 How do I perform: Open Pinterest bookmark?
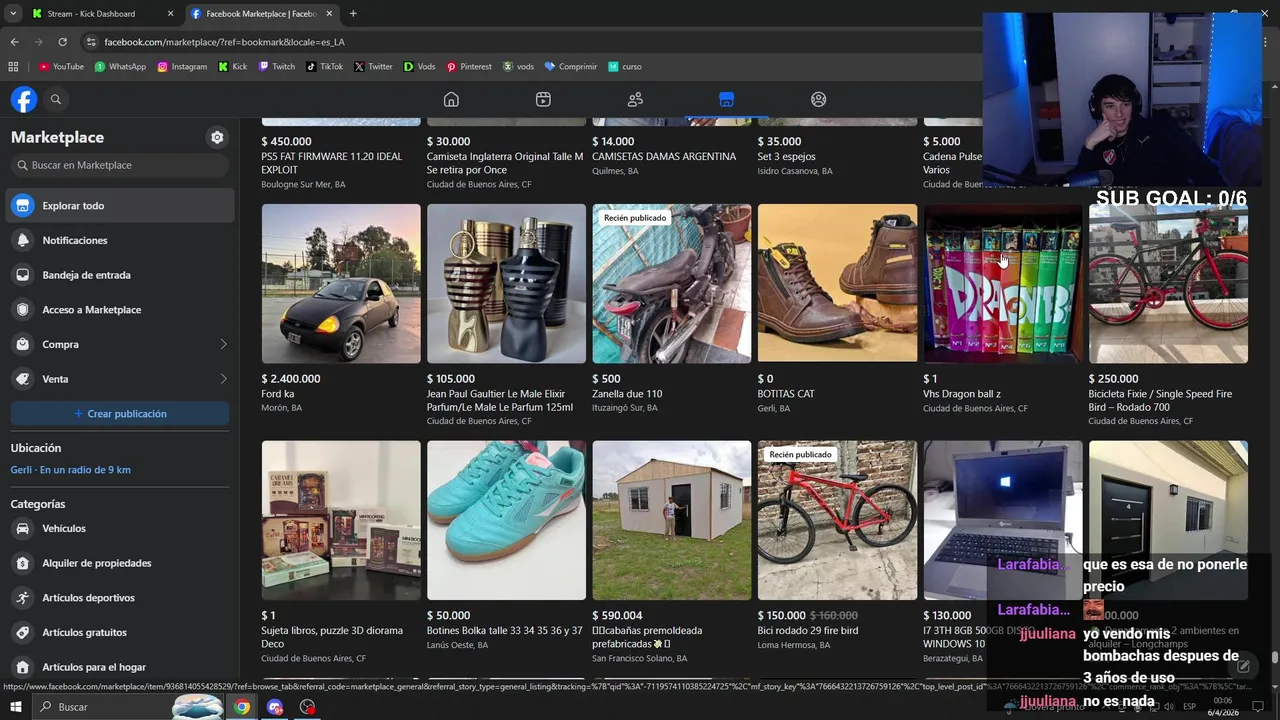coord(469,67)
